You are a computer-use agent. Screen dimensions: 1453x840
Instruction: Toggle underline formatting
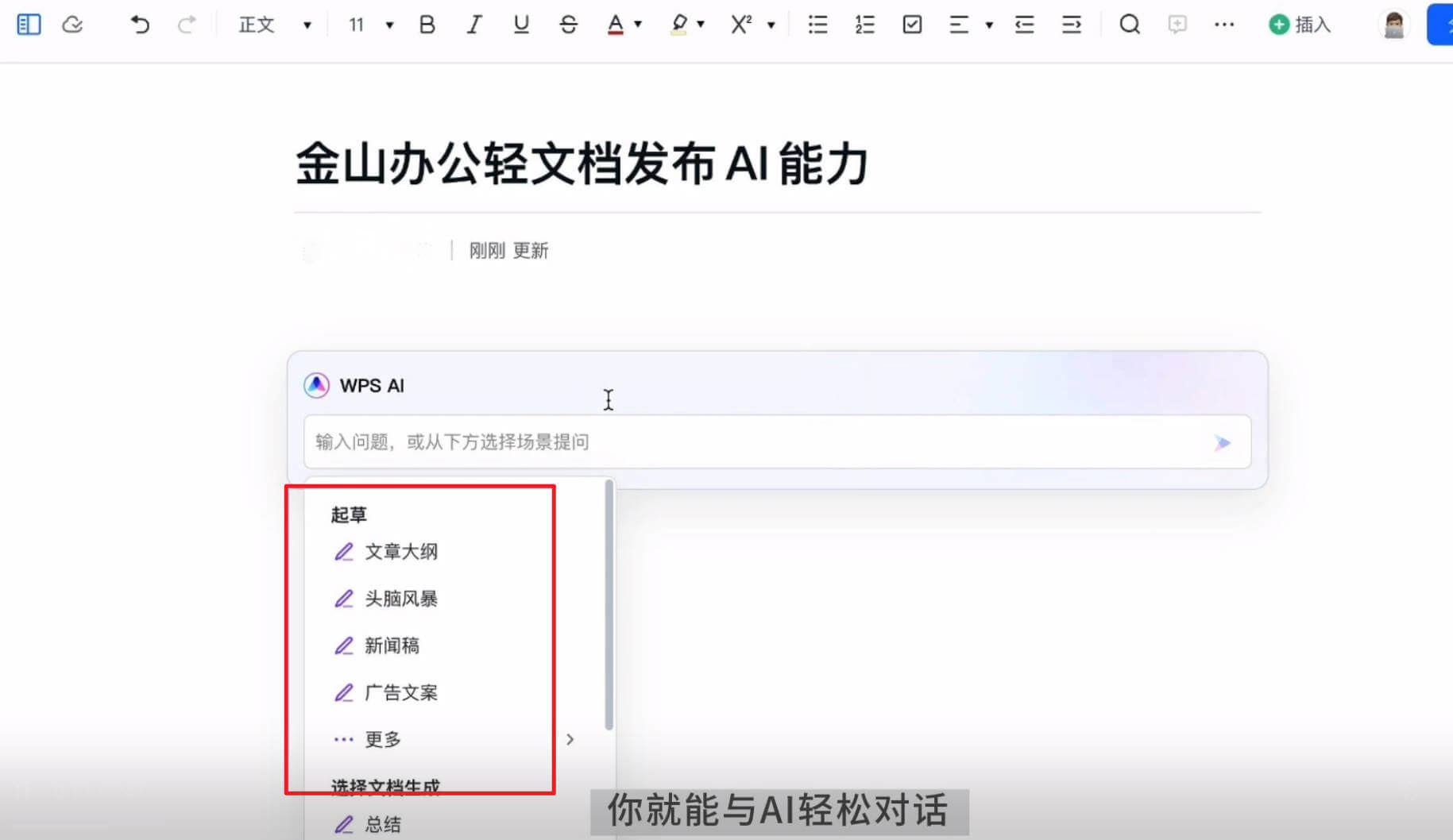click(521, 25)
